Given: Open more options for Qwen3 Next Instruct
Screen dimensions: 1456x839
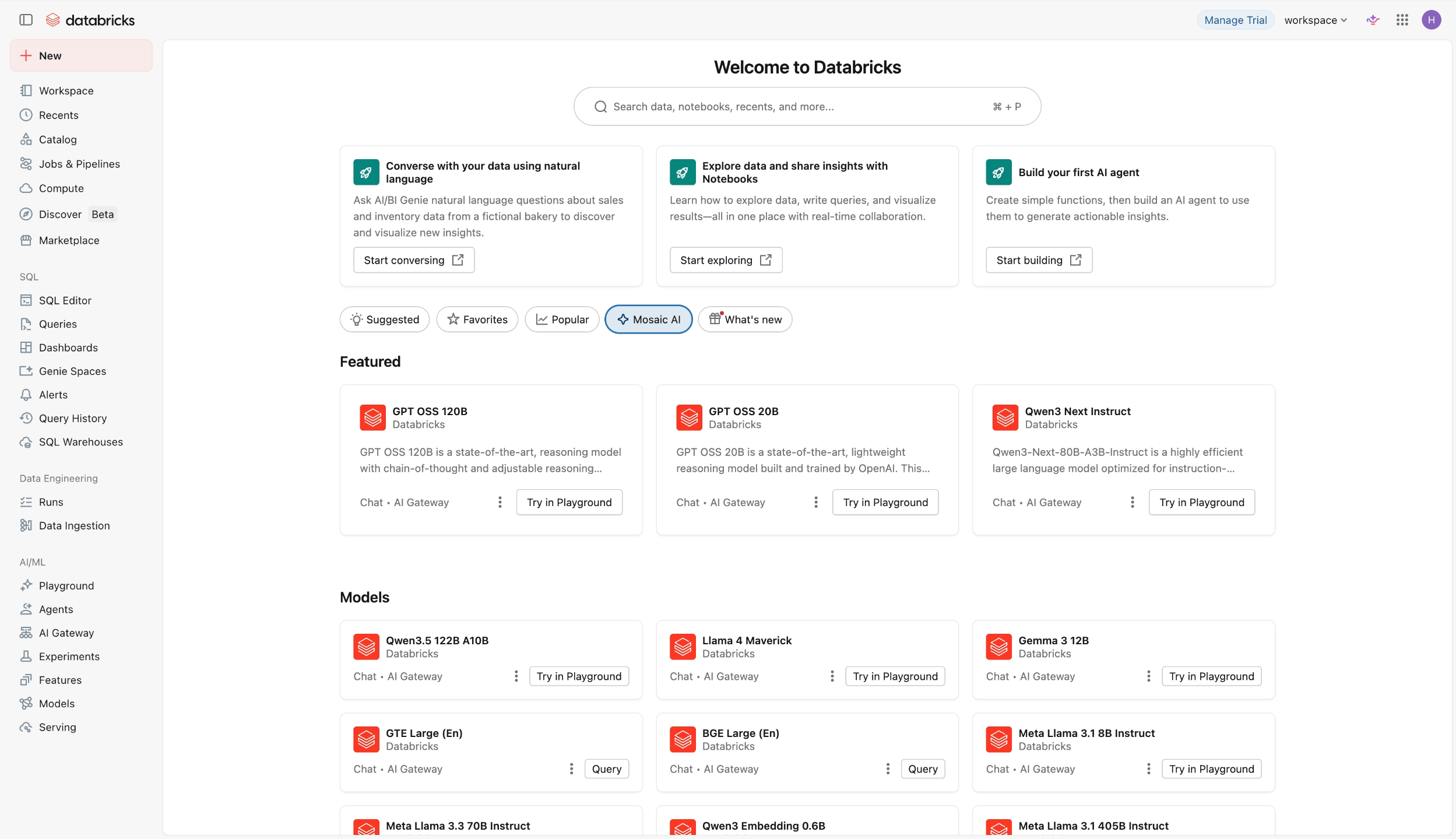Looking at the screenshot, I should click(1132, 502).
